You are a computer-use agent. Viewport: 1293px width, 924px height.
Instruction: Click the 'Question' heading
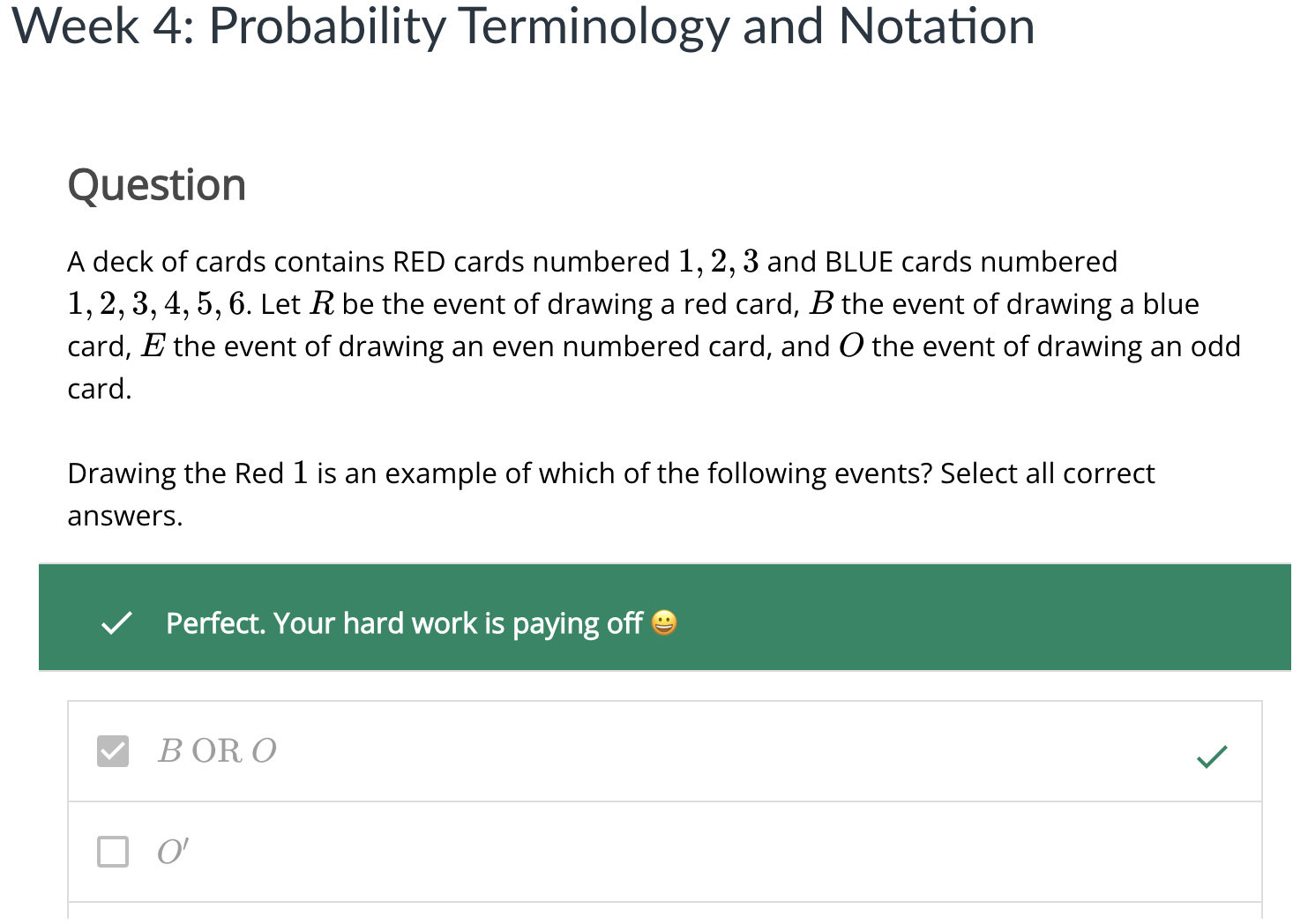pos(157,185)
